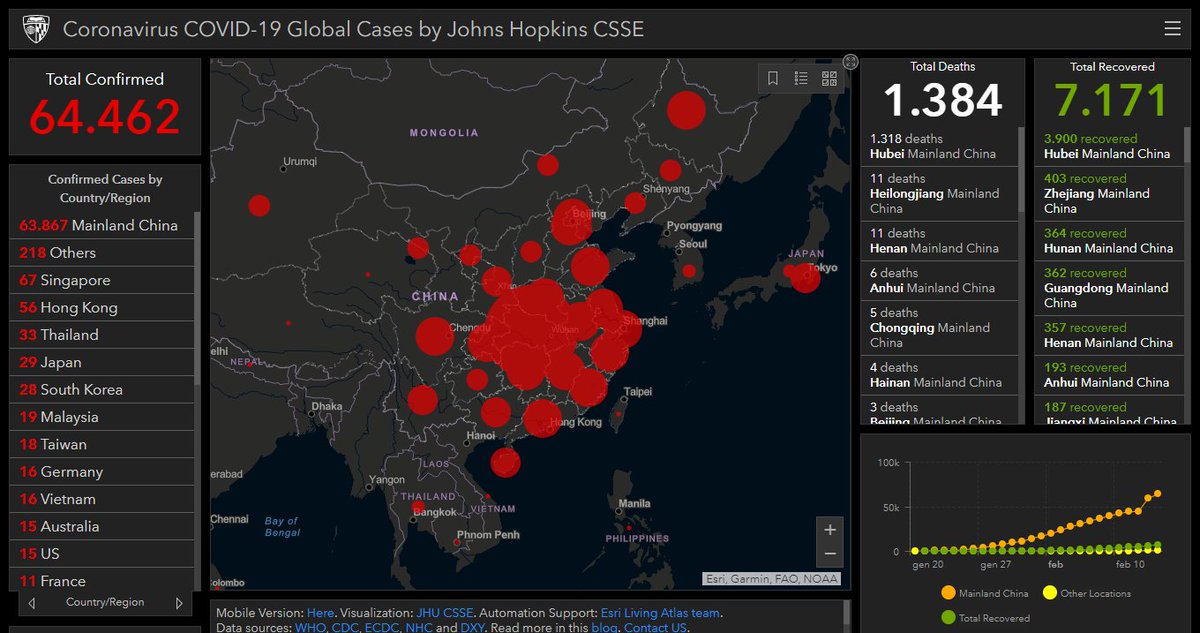Select France with 11 cases

pos(102,580)
